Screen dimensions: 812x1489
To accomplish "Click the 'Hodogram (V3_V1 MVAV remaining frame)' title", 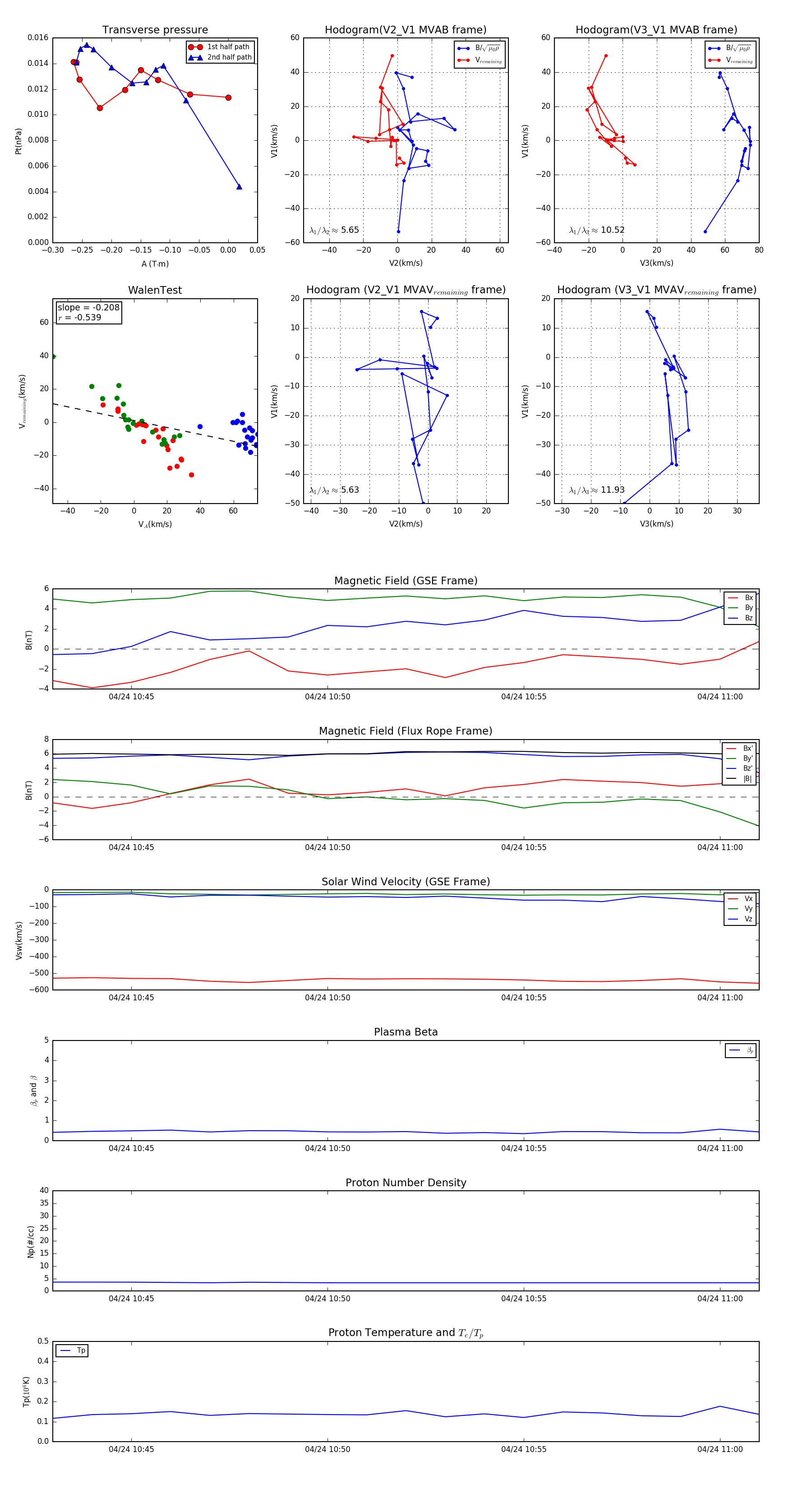I will [x=656, y=290].
